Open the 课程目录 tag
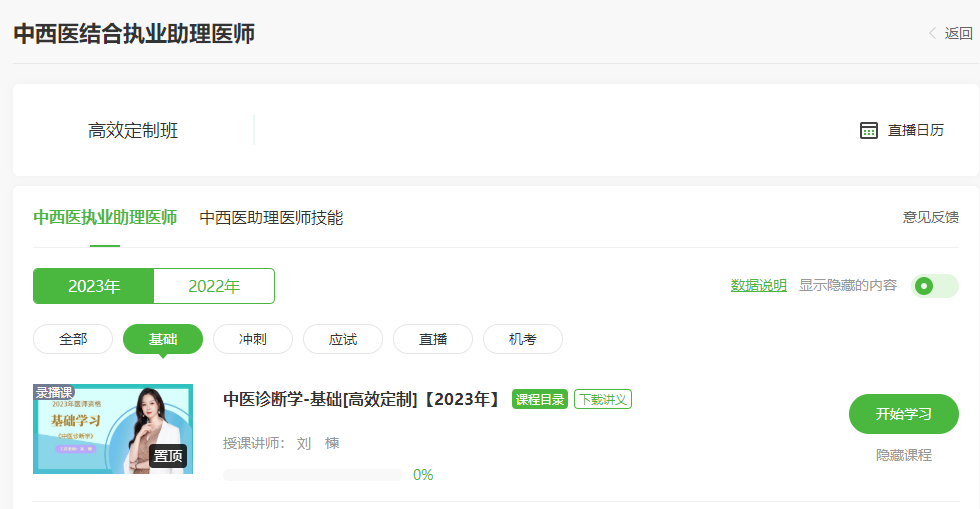 (540, 400)
